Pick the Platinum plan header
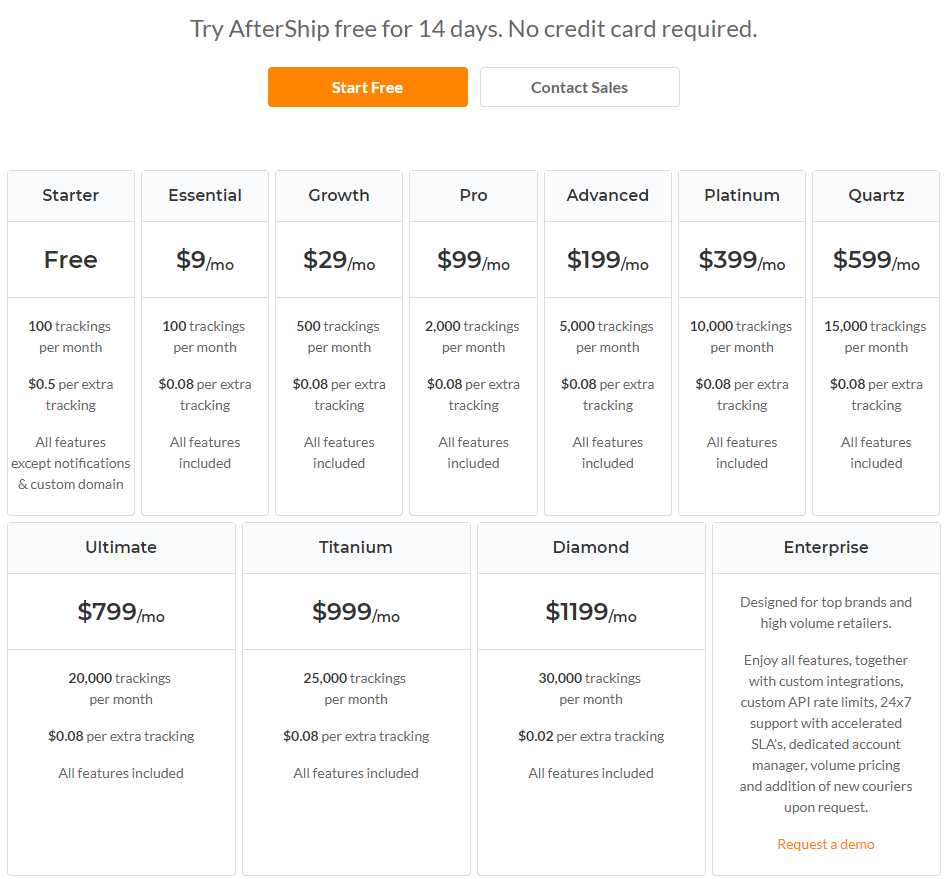949x879 pixels. click(742, 196)
